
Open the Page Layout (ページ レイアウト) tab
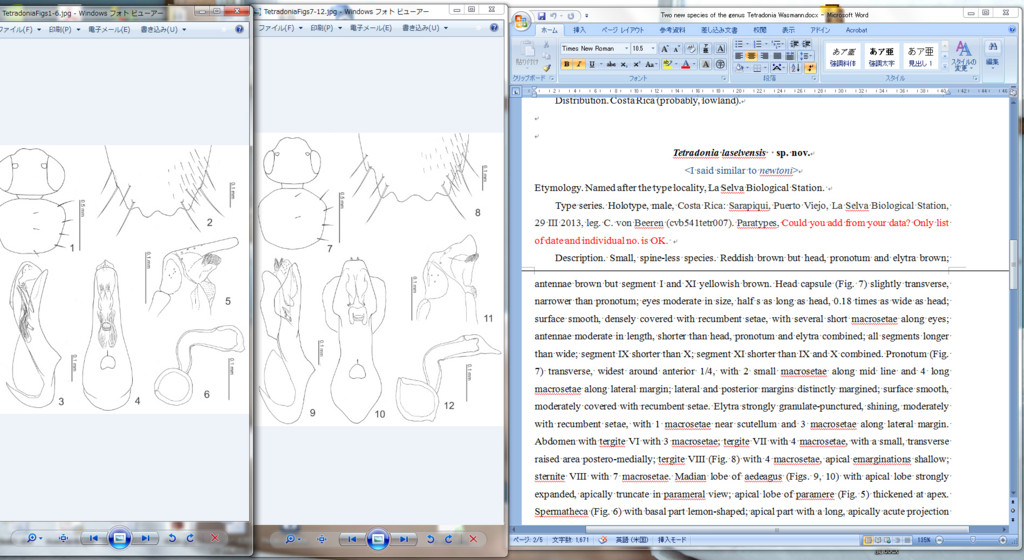pos(622,30)
